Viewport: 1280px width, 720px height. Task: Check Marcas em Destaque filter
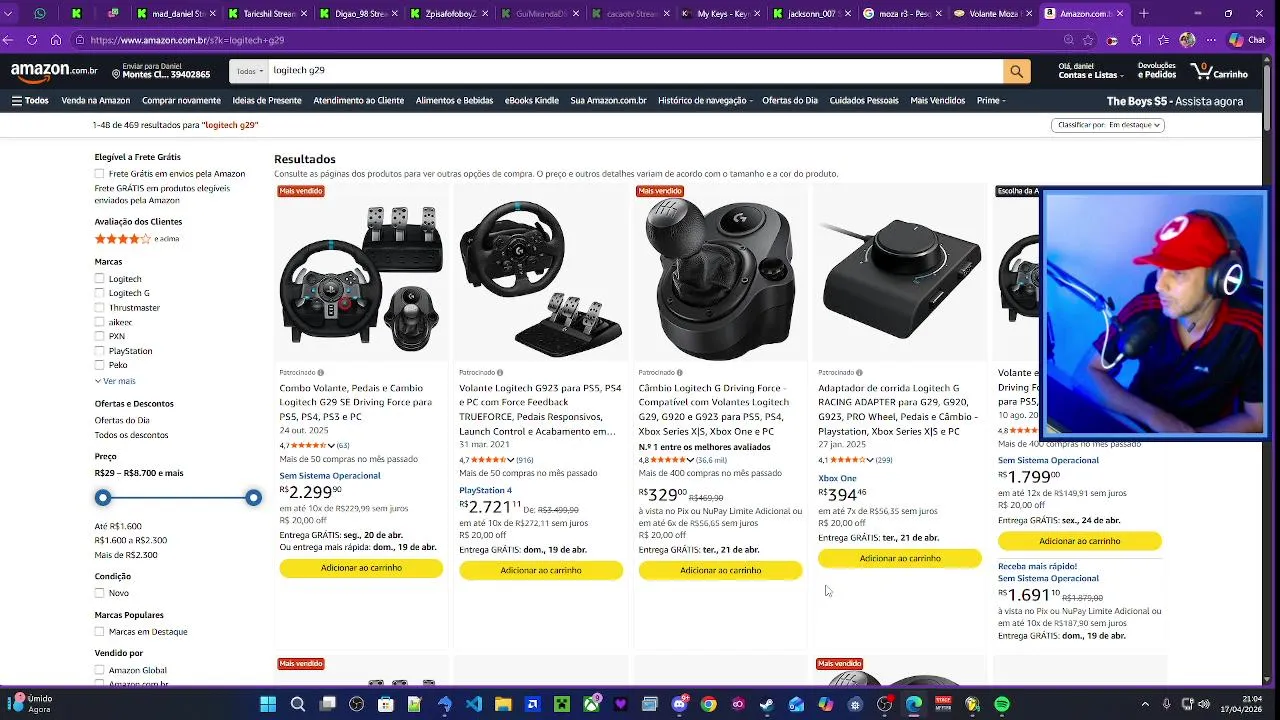[99, 632]
